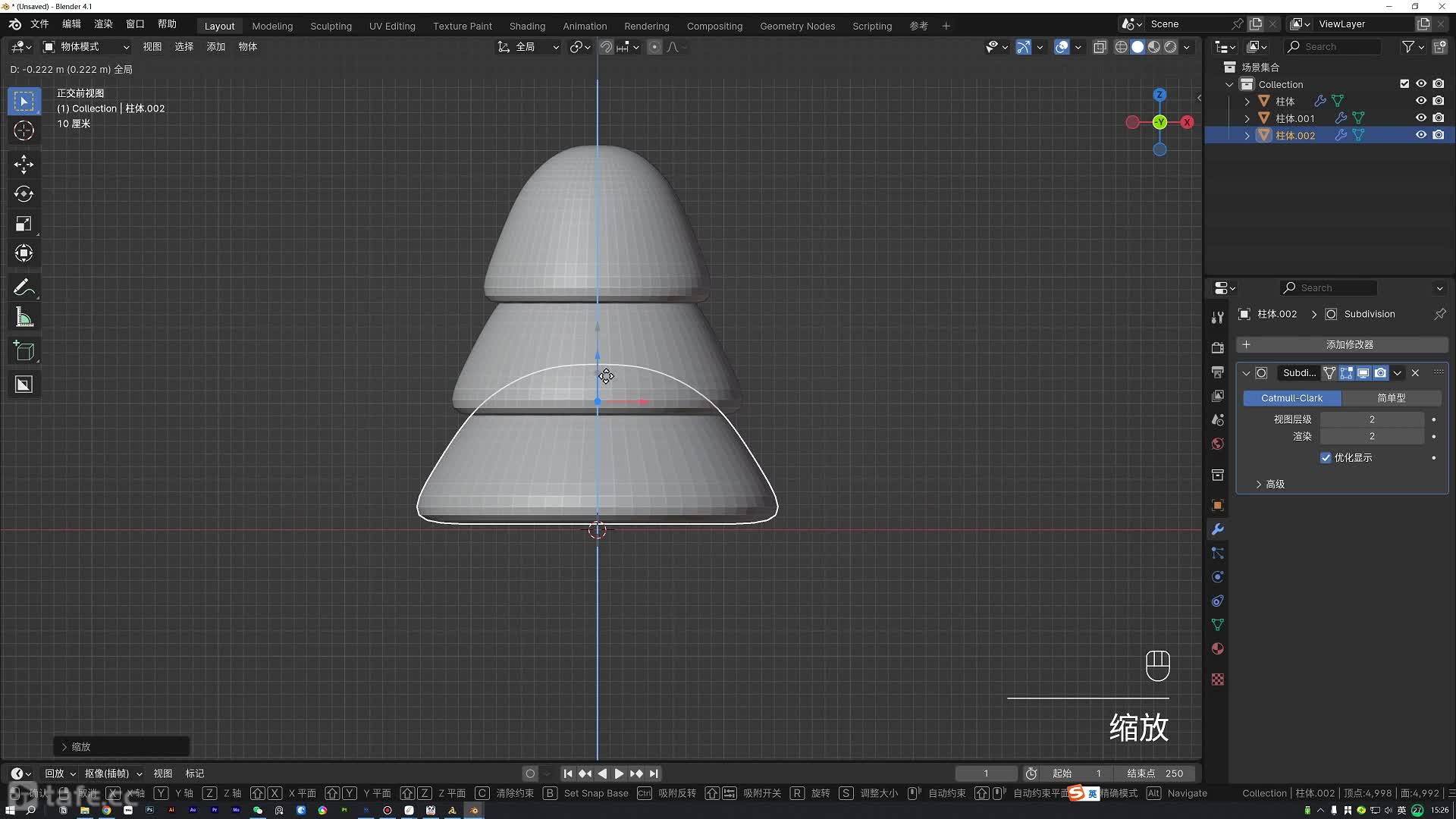This screenshot has width=1456, height=819.
Task: Uncheck Collection exclude checkbox
Action: coord(1404,84)
